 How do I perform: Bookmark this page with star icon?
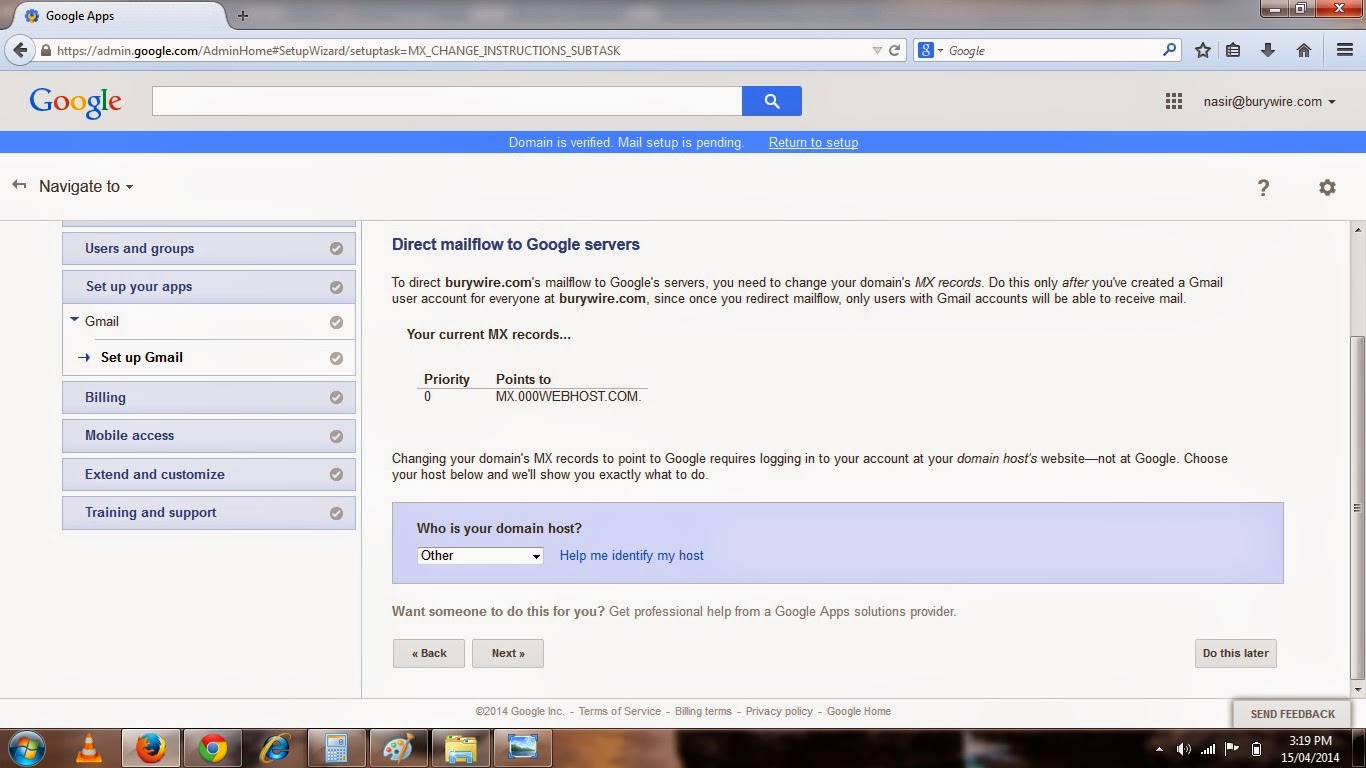(x=1203, y=50)
